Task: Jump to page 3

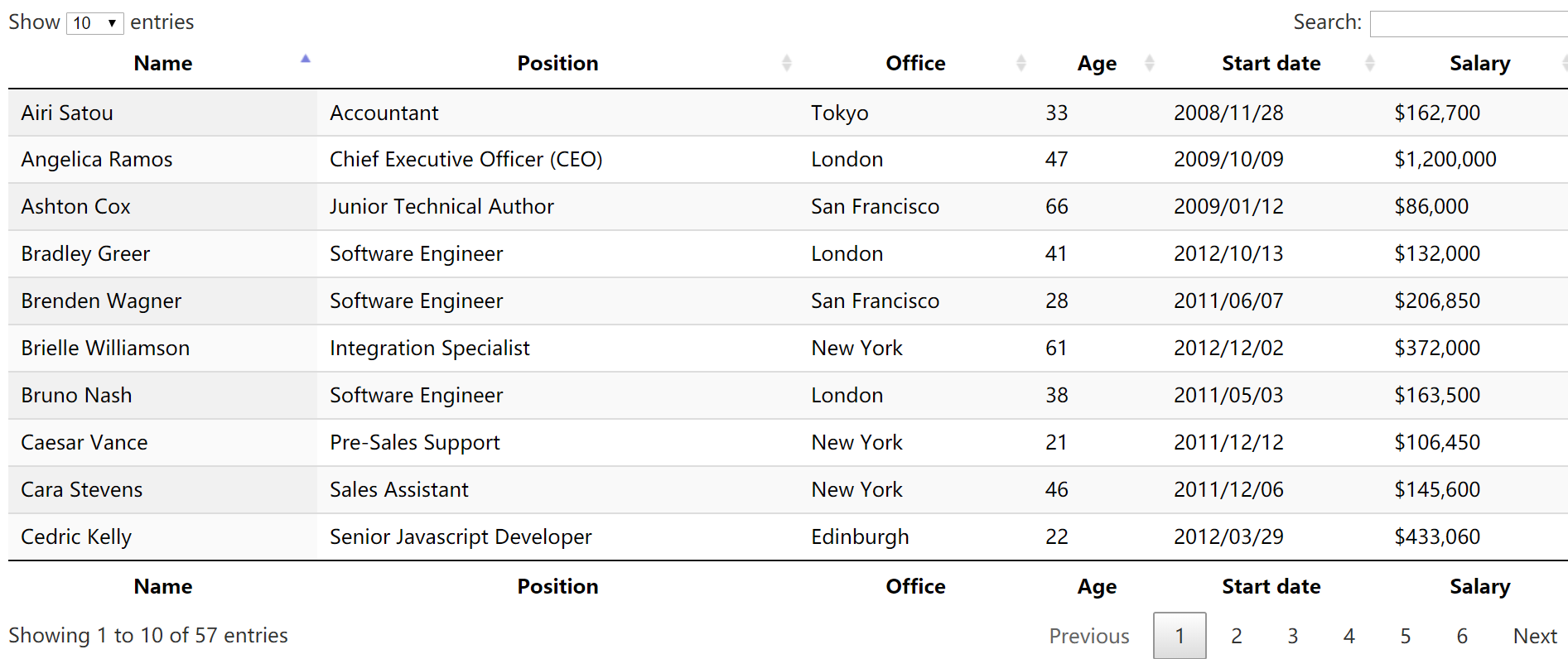Action: [x=1292, y=636]
